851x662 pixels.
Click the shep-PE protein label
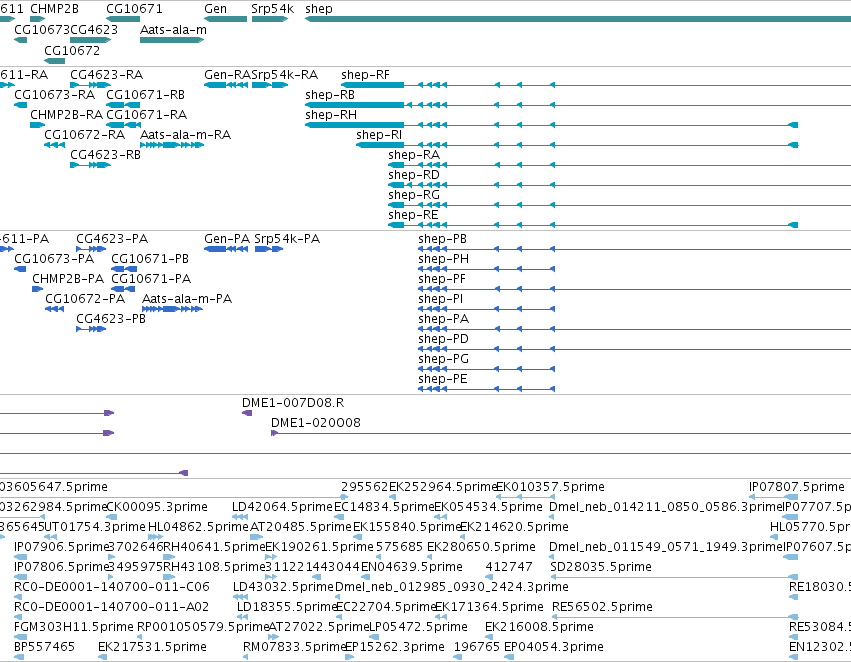(442, 380)
